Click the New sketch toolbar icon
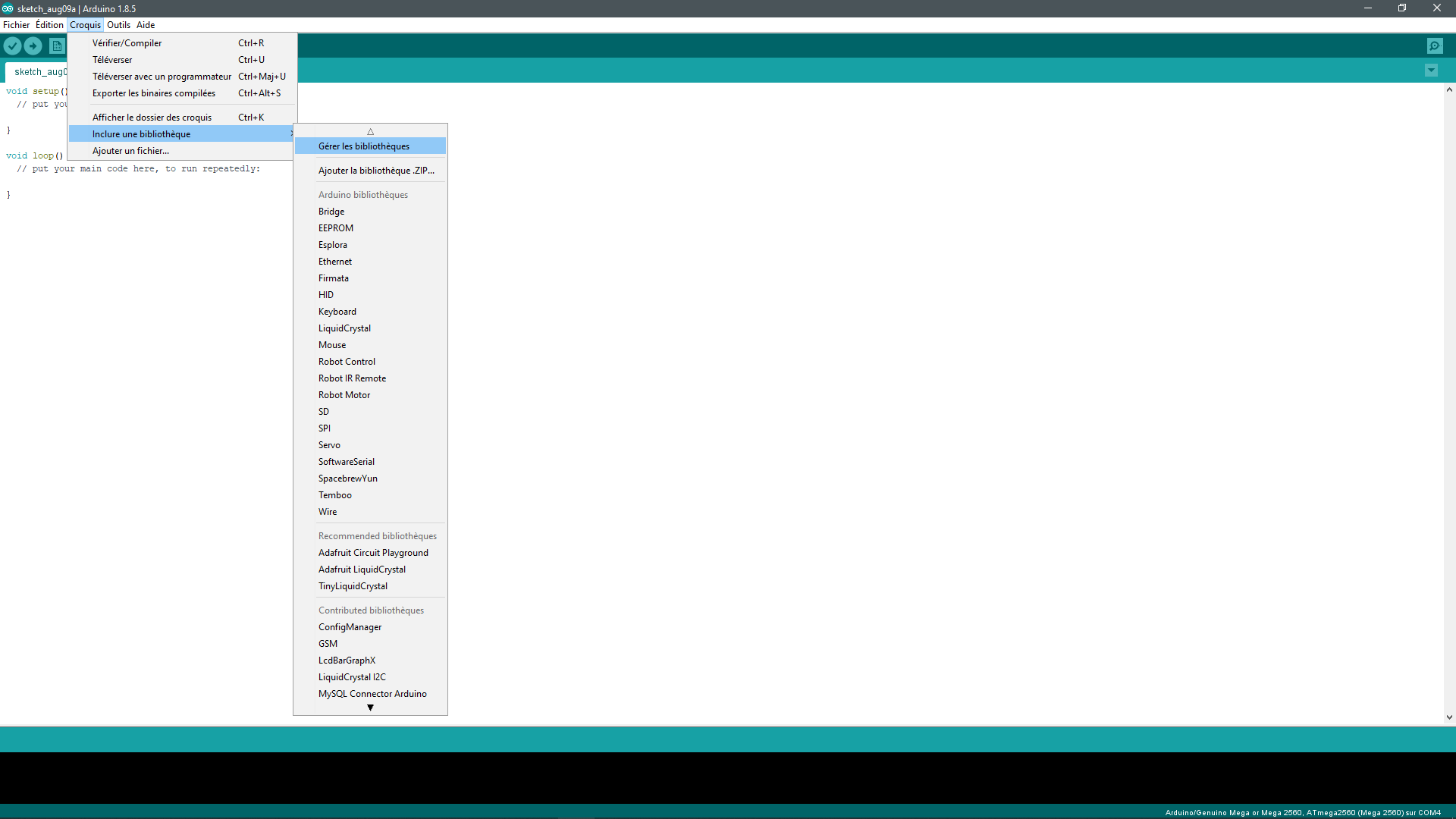This screenshot has width=1456, height=819. (57, 46)
